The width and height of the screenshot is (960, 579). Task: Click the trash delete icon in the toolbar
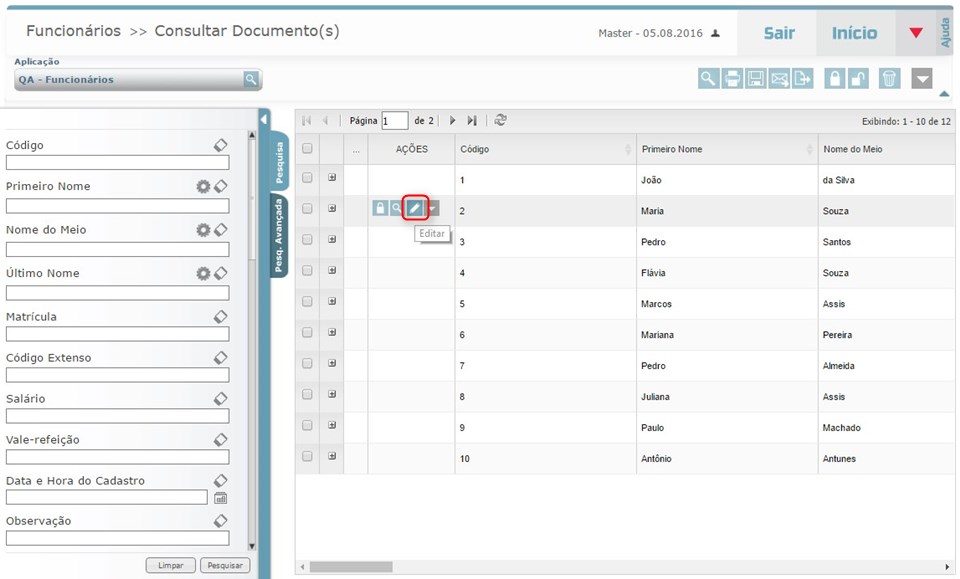tap(889, 79)
